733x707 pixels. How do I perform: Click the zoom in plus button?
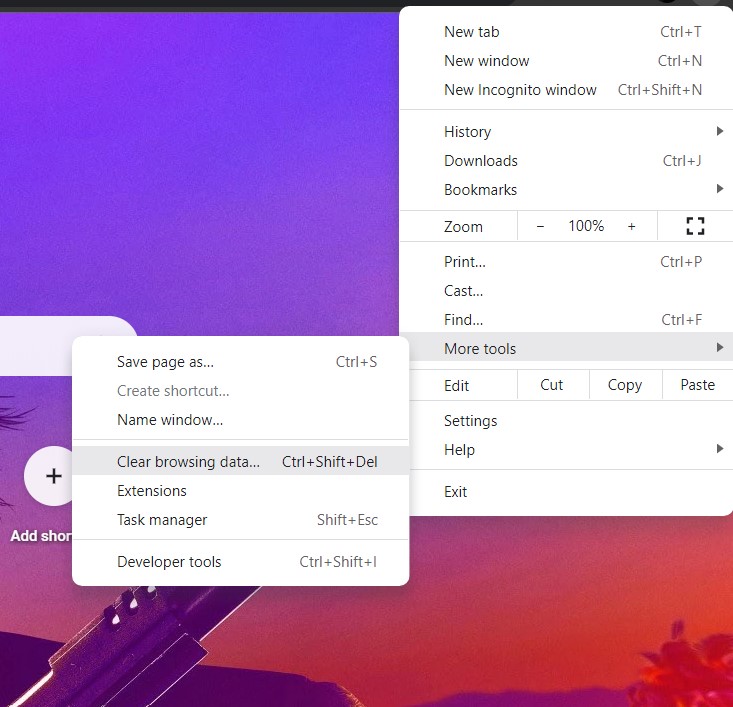pyautogui.click(x=631, y=226)
